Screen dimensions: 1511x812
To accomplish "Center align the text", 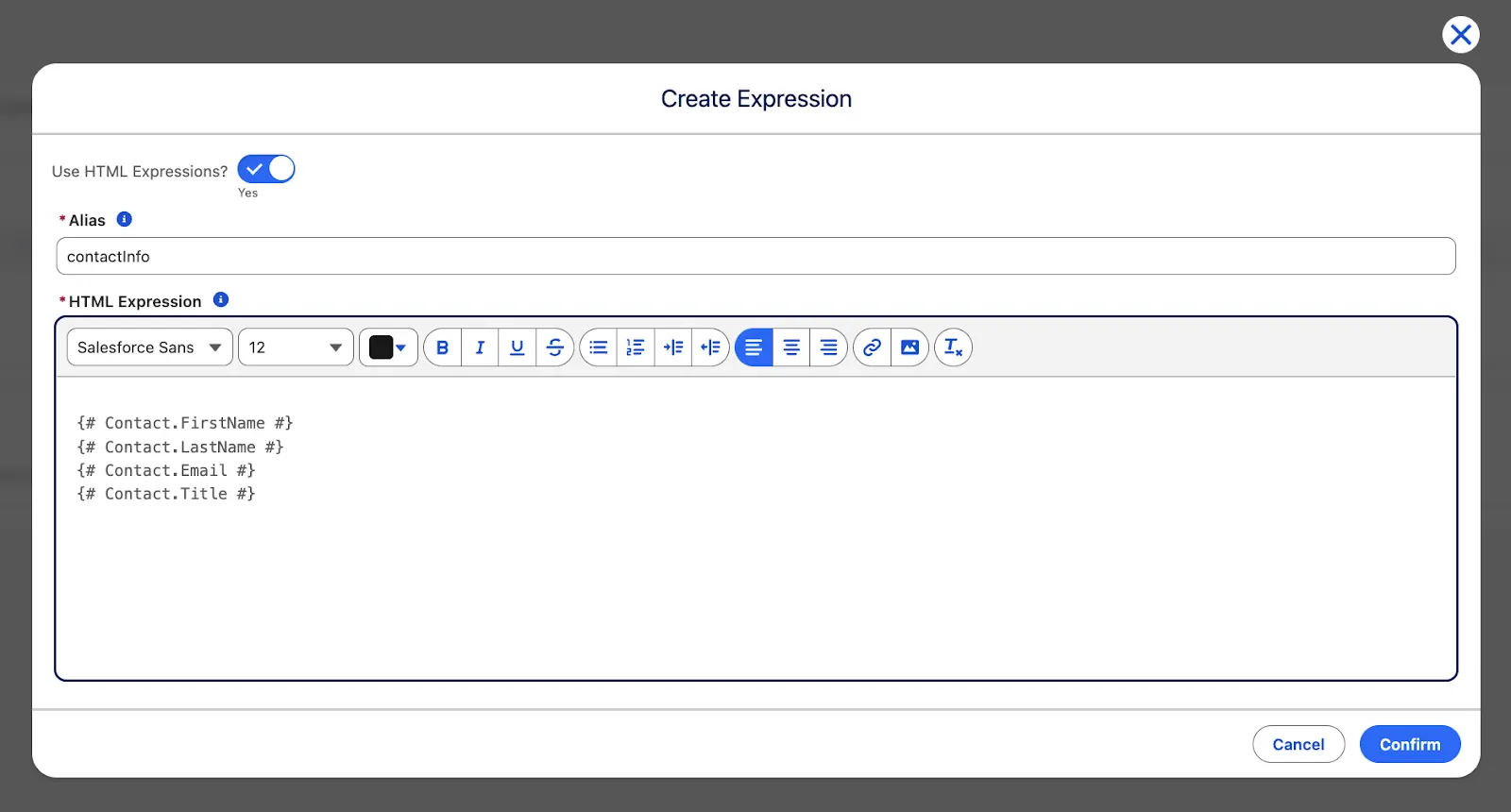I will tap(791, 347).
